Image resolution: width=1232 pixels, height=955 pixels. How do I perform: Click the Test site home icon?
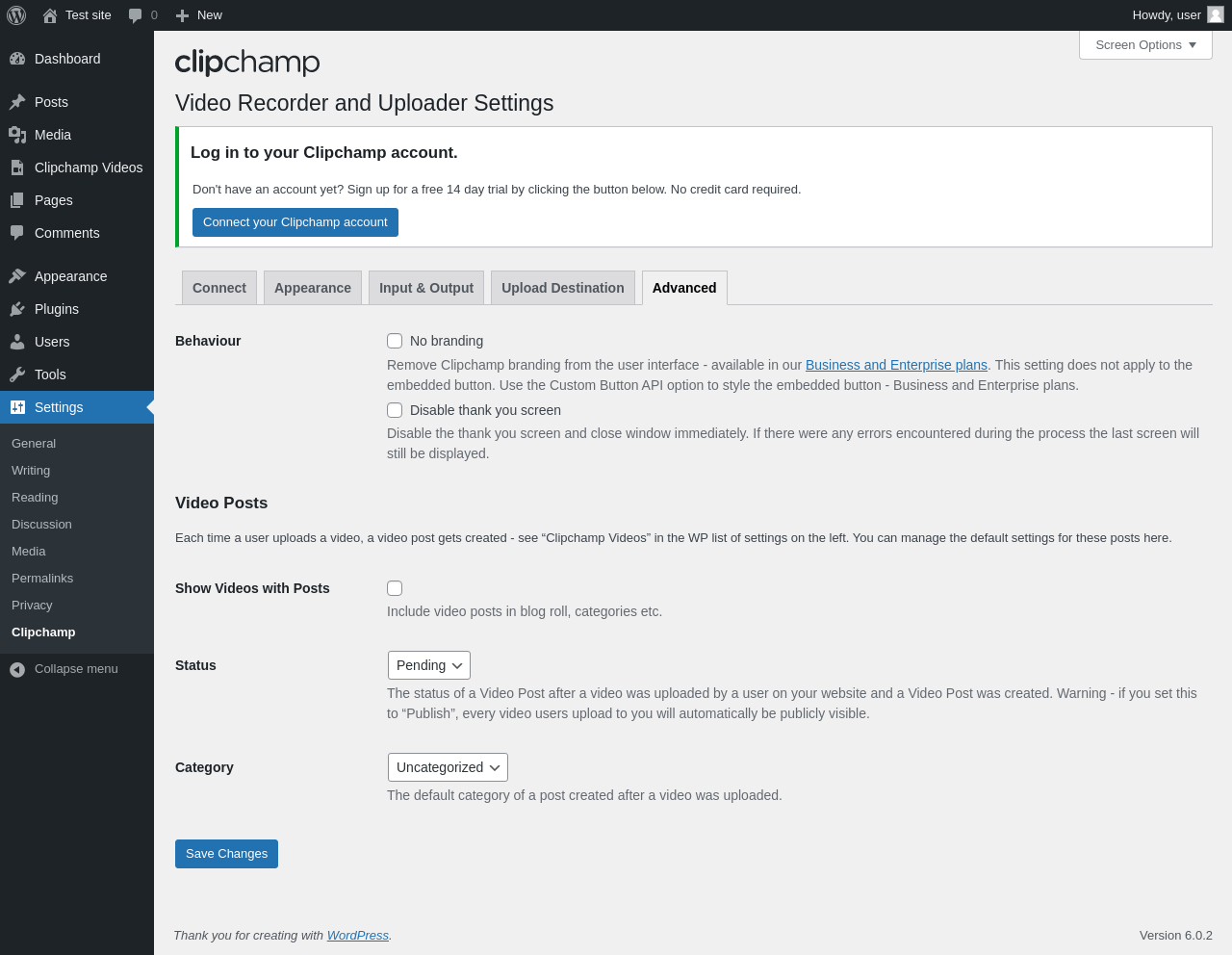pos(50,15)
